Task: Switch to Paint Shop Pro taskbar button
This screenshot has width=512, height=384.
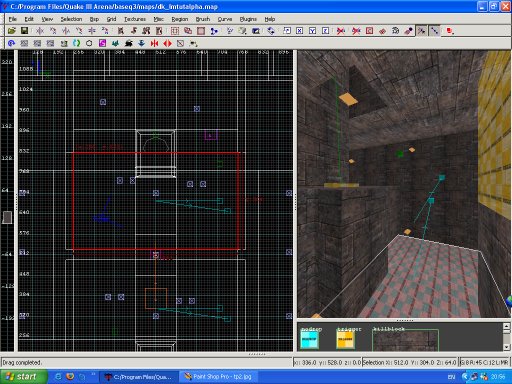Action: pos(219,377)
